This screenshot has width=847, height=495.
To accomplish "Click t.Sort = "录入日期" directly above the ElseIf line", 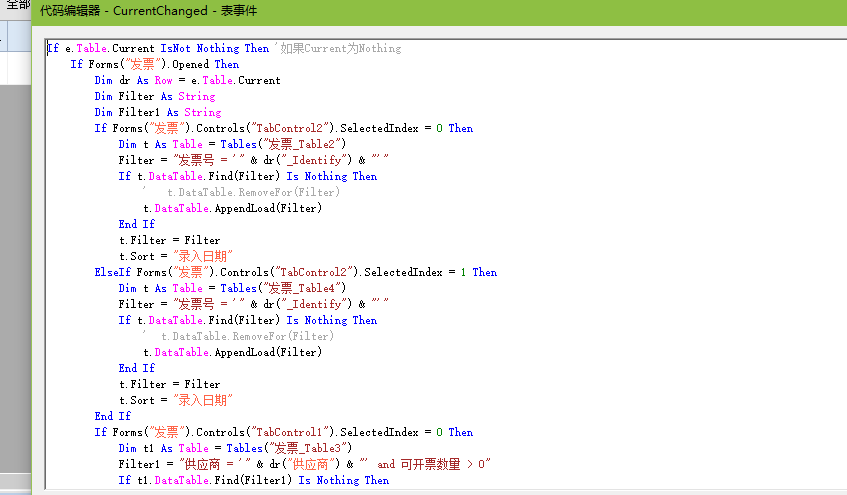I will [x=176, y=256].
